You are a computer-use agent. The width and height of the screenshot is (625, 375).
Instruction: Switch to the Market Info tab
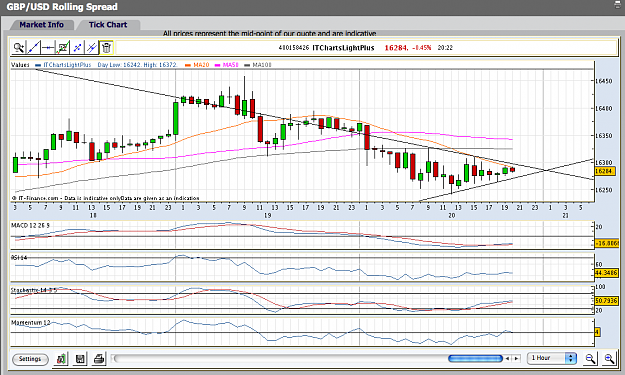pos(41,25)
